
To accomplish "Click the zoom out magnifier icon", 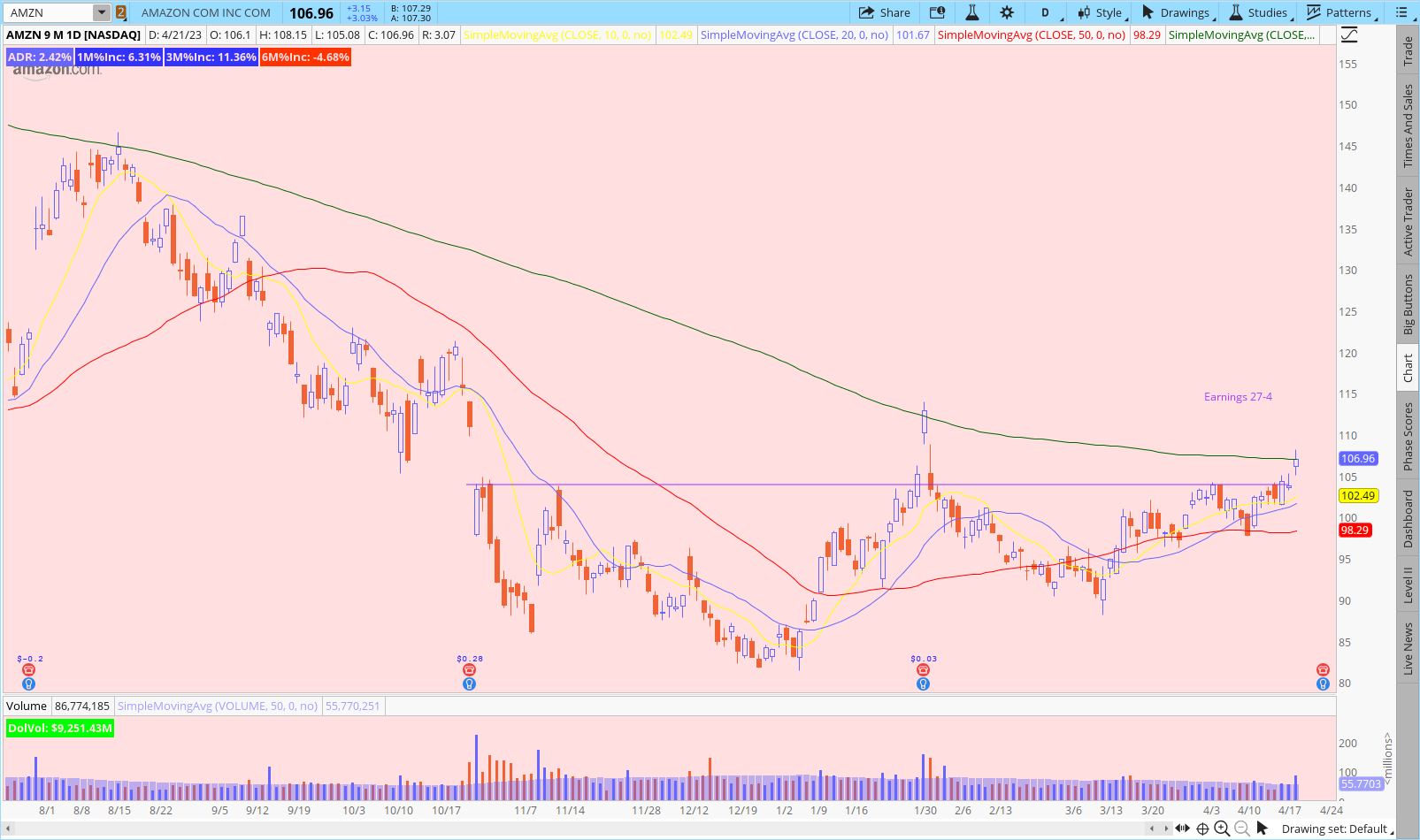I will 1242,829.
